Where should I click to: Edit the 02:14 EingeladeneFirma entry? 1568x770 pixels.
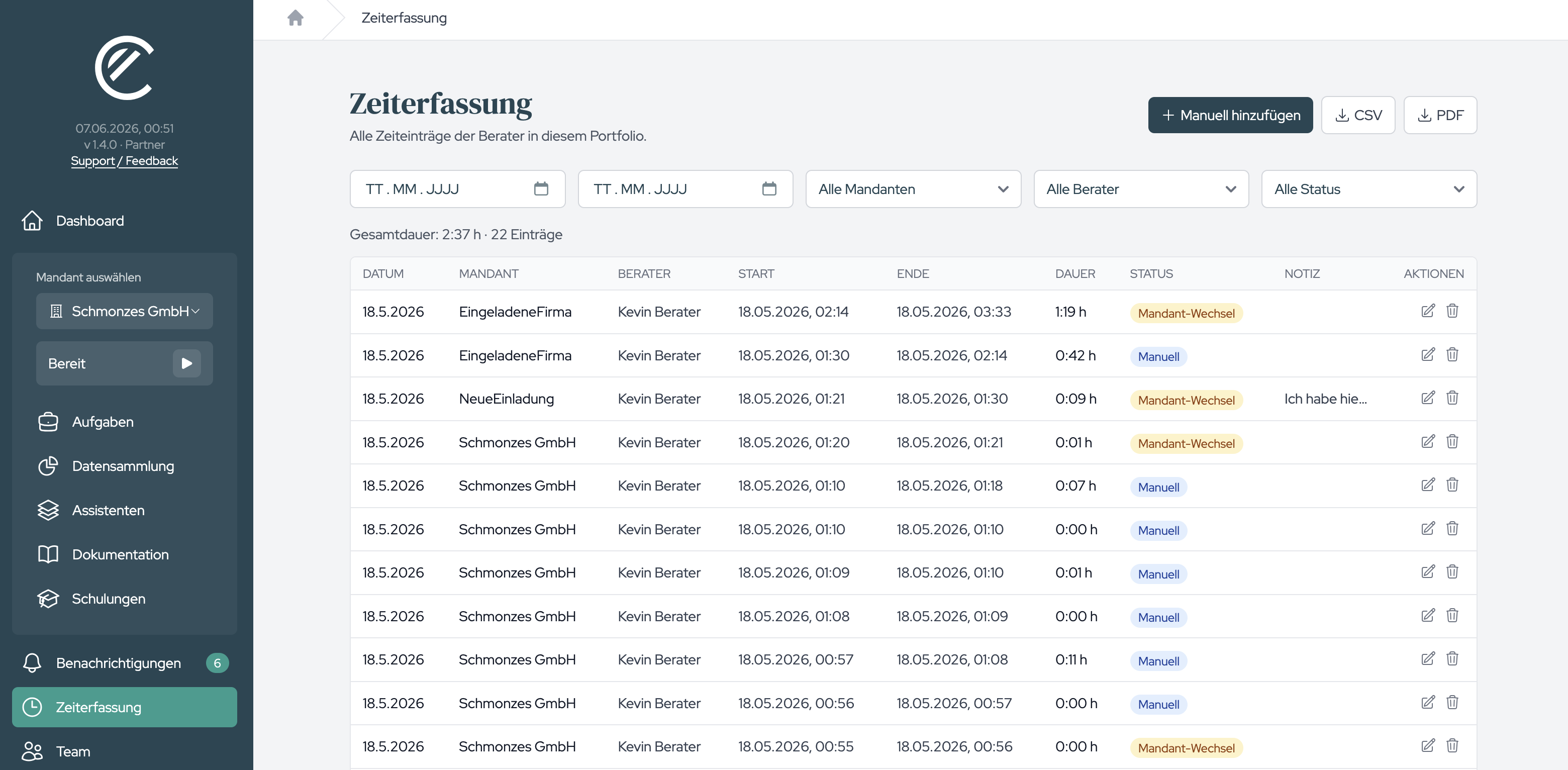(x=1428, y=311)
